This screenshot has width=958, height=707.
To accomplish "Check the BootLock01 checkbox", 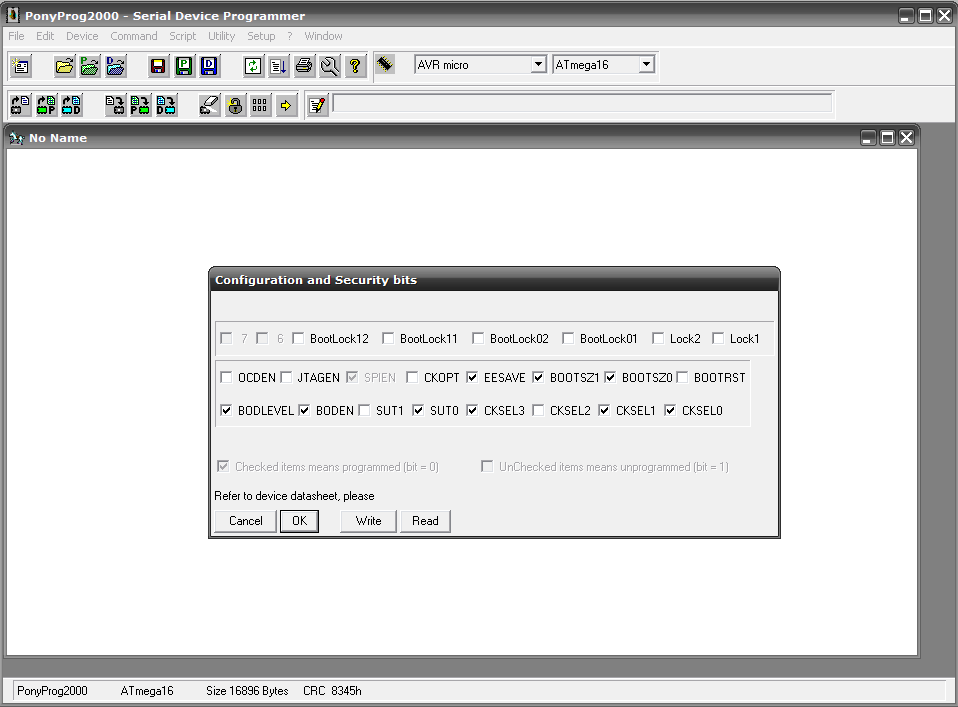I will (568, 339).
